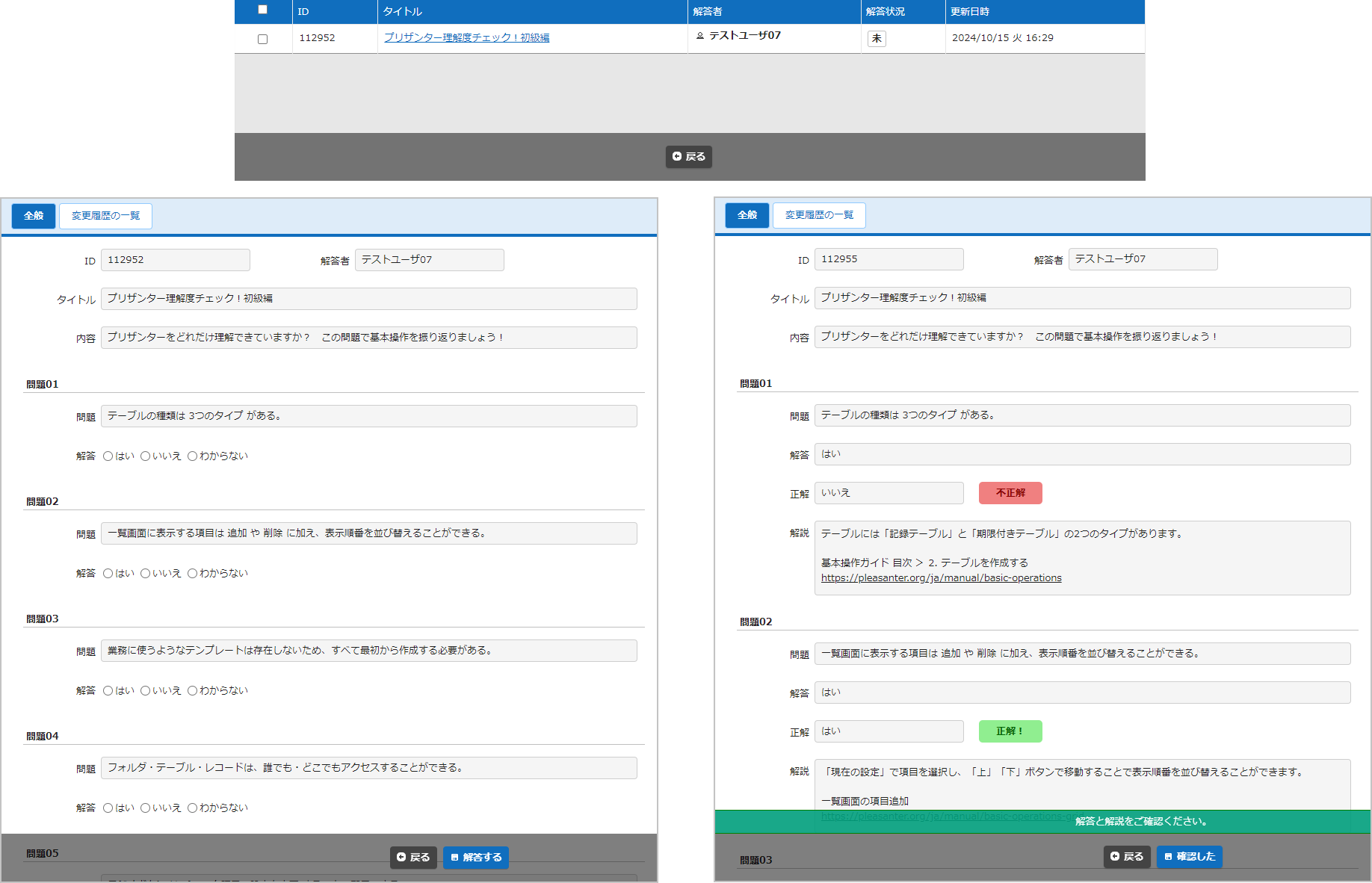The image size is (1372, 883).
Task: Click the タイトル field in record 112952 panel
Action: click(x=369, y=299)
